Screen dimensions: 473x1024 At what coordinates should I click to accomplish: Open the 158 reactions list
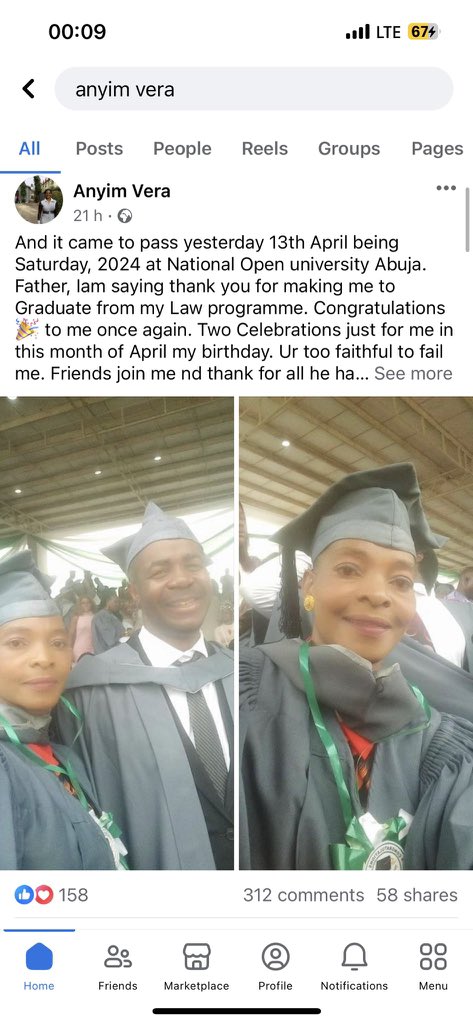pos(51,895)
